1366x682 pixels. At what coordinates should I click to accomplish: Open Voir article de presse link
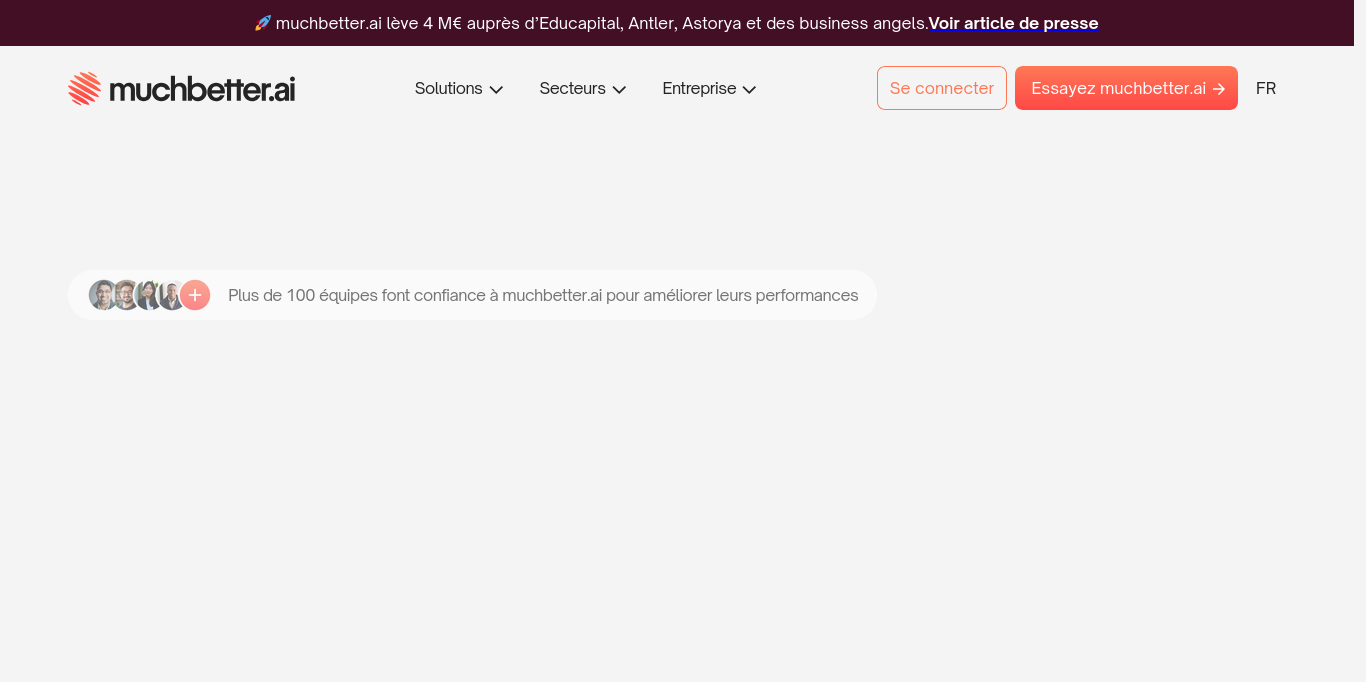[x=1013, y=23]
